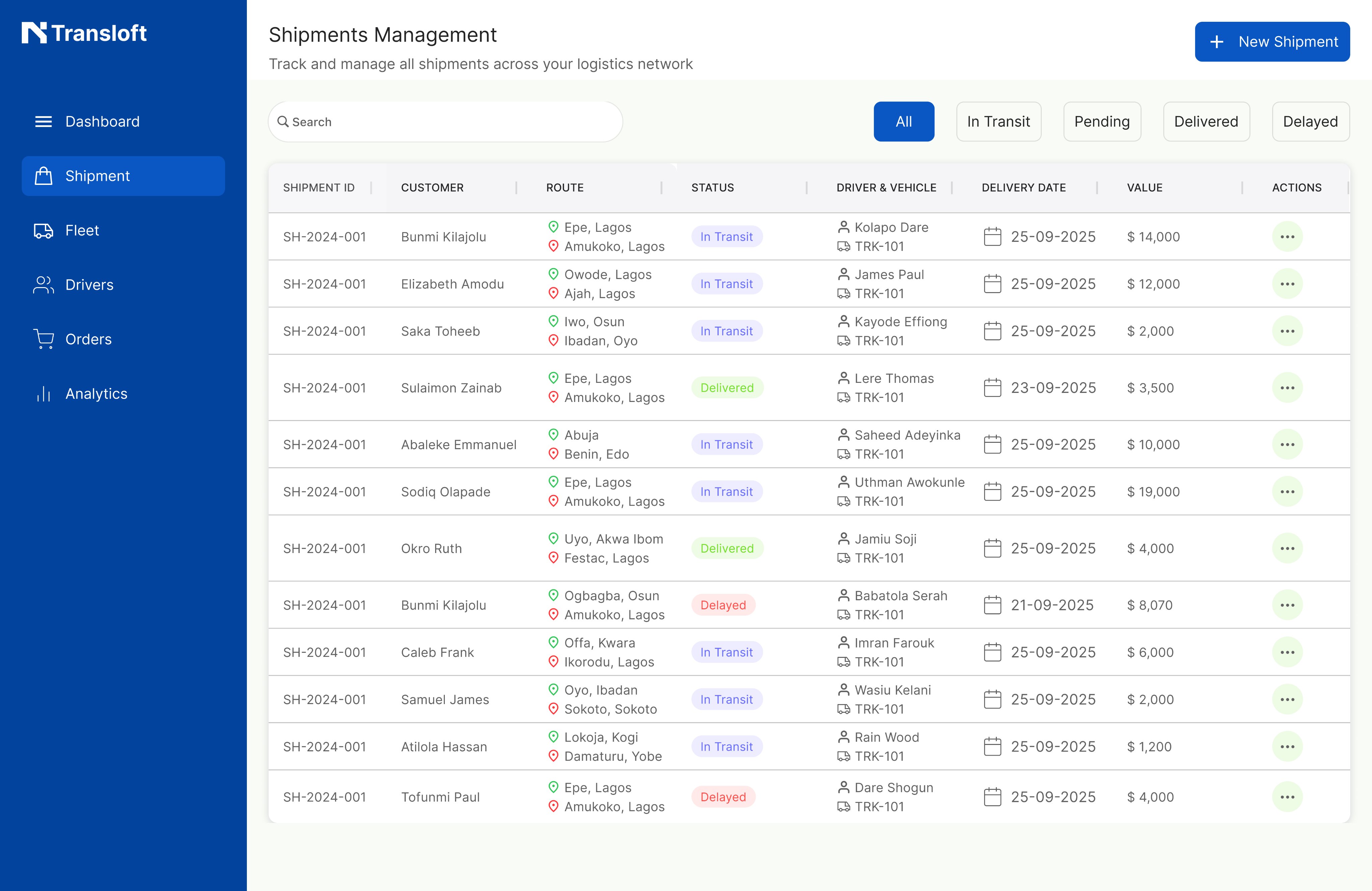The width and height of the screenshot is (1372, 891).
Task: Create a New Shipment
Action: point(1272,42)
